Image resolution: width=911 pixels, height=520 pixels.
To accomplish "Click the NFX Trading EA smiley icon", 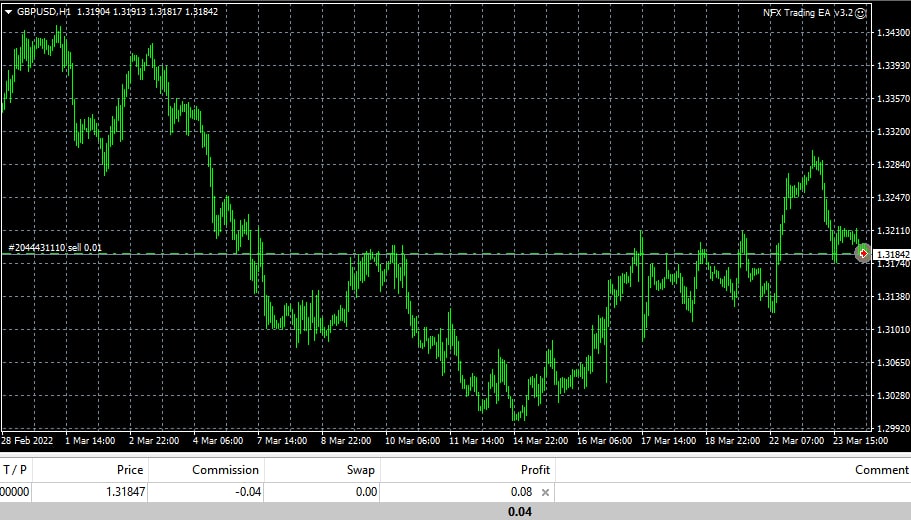I will pyautogui.click(x=861, y=13).
